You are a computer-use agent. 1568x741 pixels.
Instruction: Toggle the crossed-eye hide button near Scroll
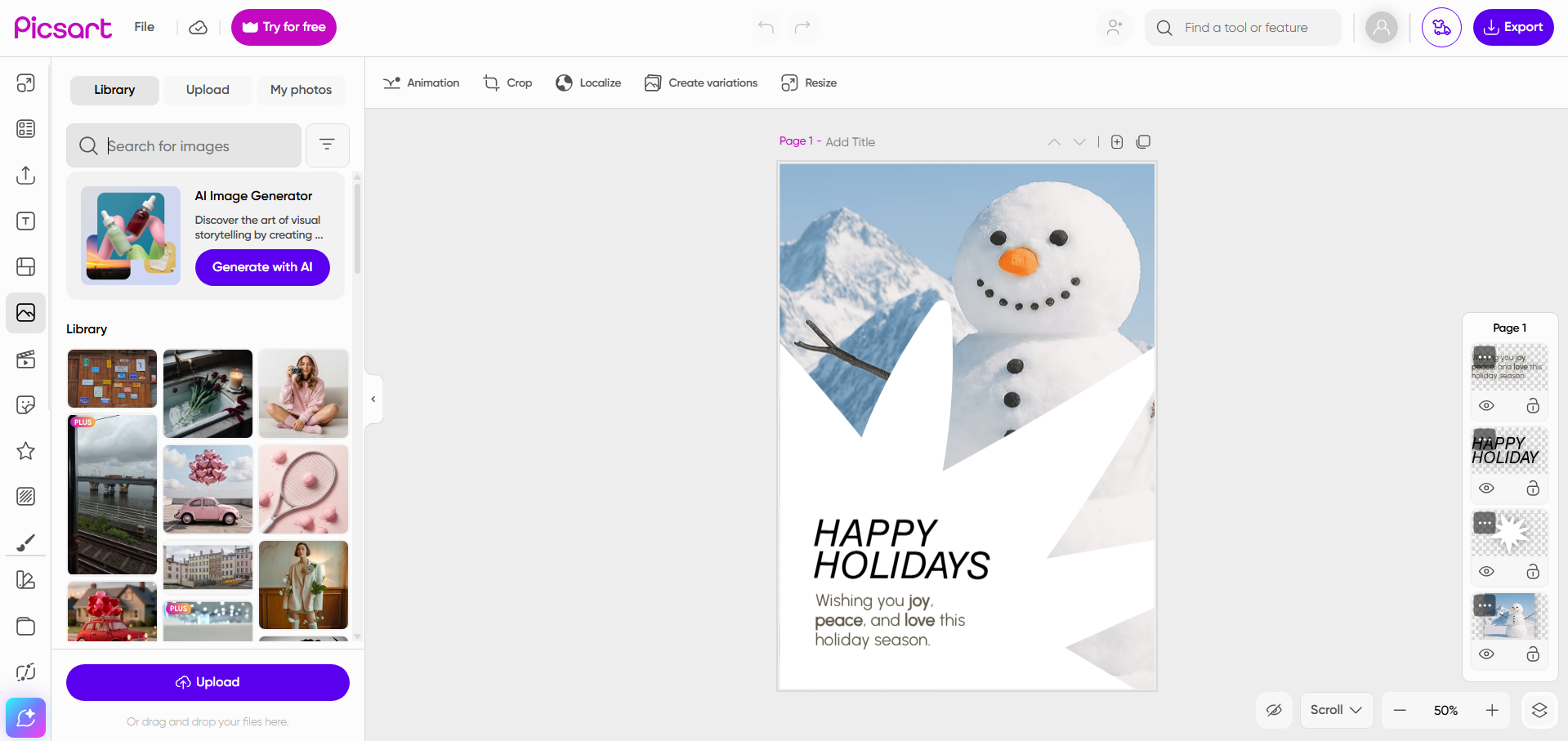1274,710
